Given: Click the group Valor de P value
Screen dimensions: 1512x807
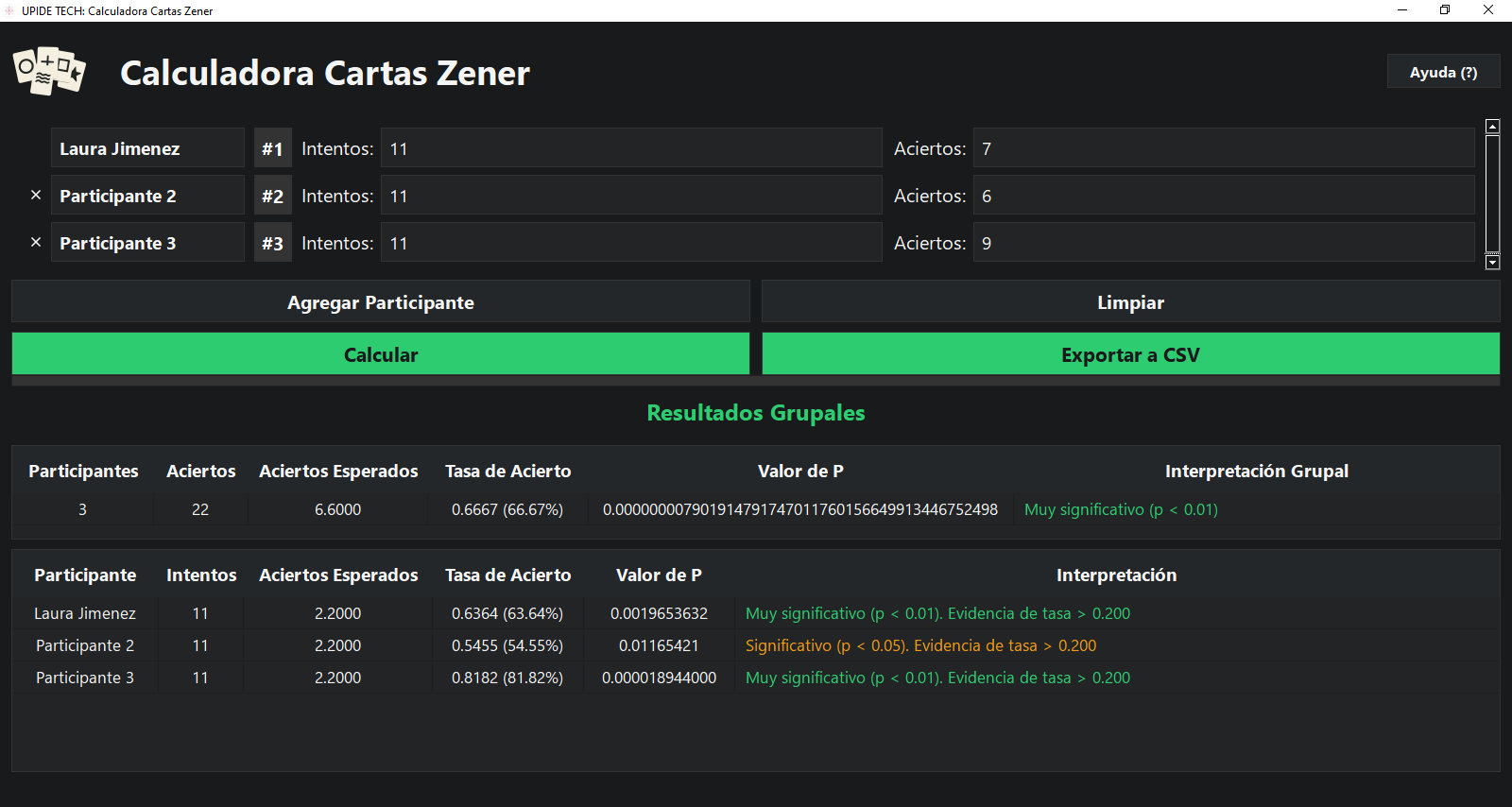Looking at the screenshot, I should (x=799, y=509).
